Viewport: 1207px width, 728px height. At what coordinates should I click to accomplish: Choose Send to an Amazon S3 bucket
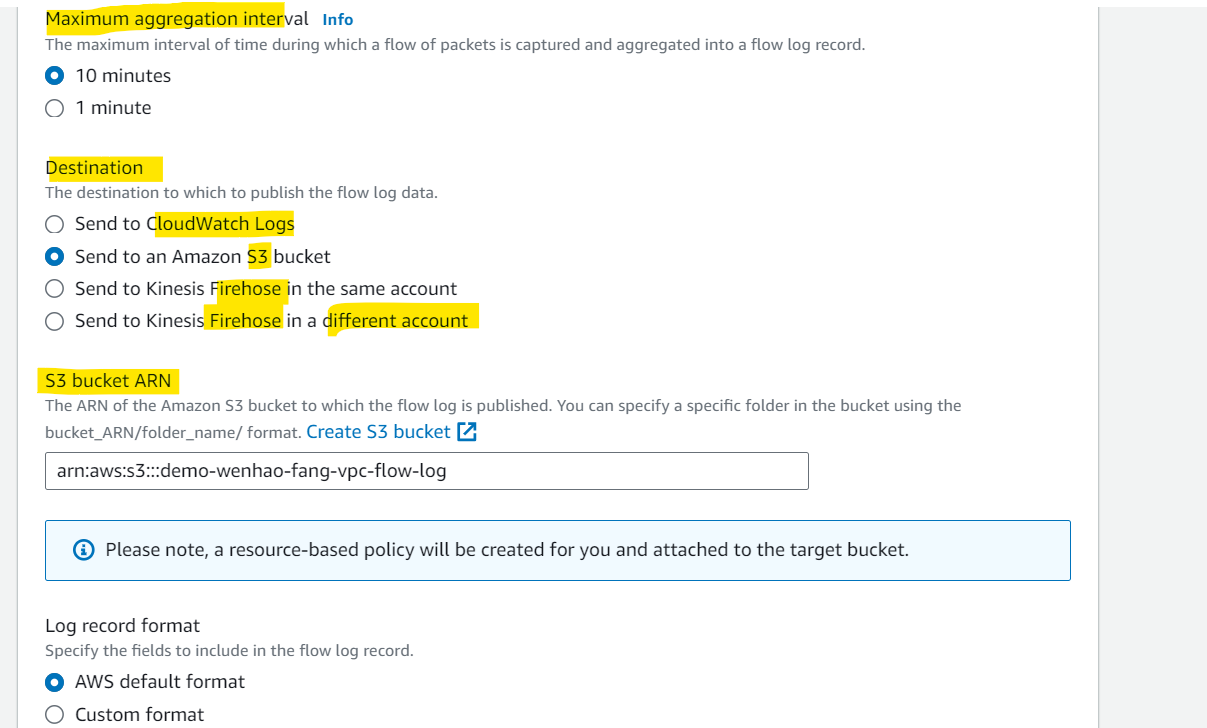[x=55, y=257]
